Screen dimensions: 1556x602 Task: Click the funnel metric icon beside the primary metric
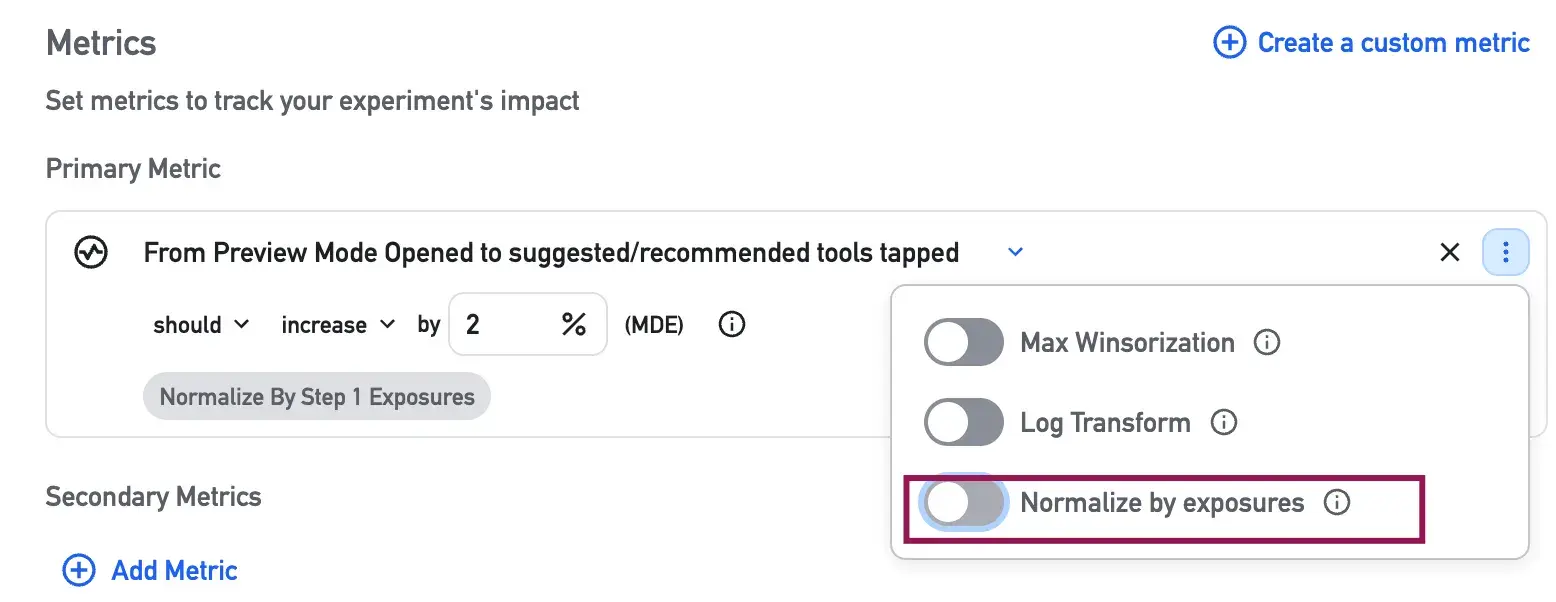click(91, 253)
